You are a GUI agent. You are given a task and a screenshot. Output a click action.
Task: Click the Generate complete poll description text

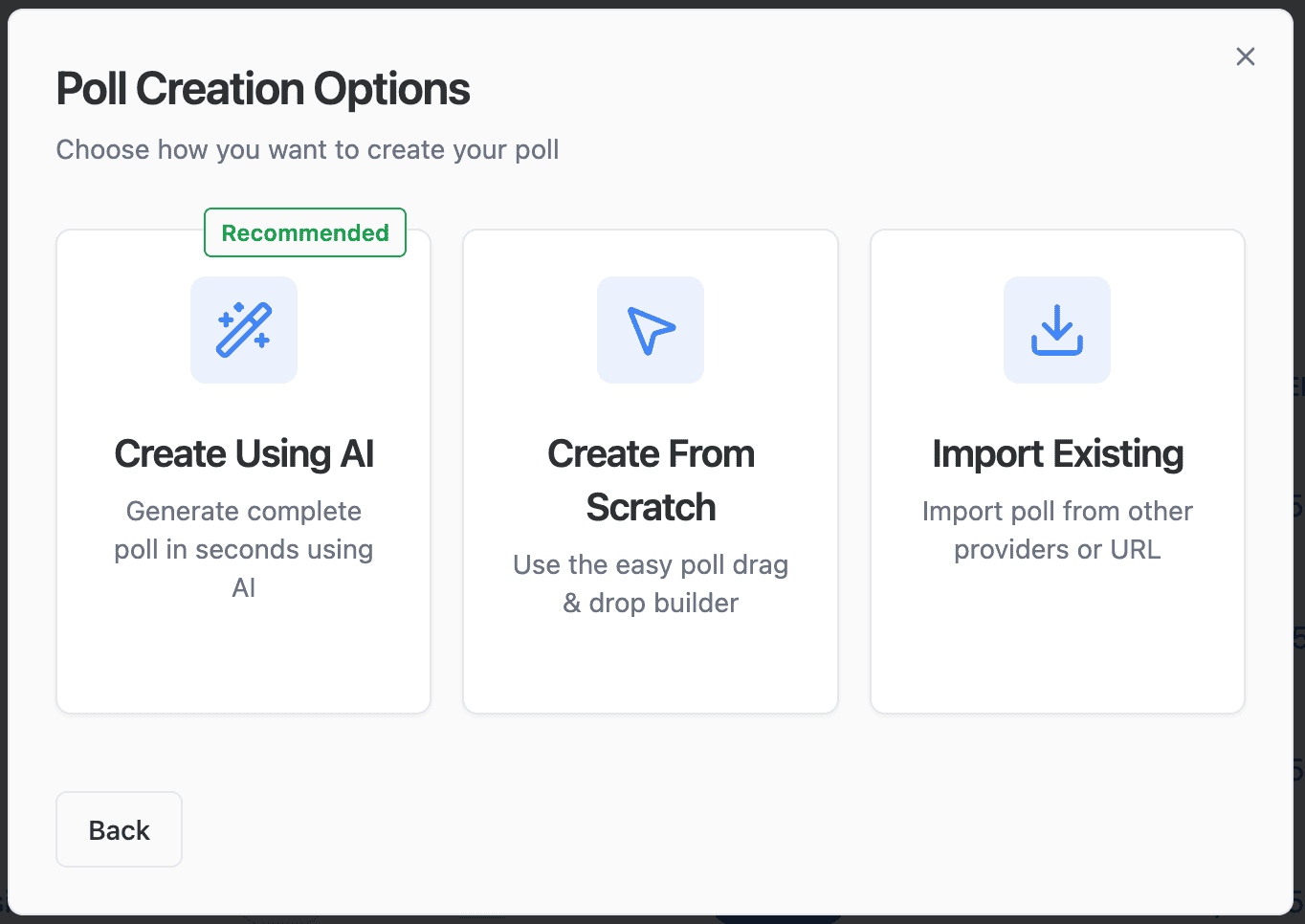coord(244,549)
